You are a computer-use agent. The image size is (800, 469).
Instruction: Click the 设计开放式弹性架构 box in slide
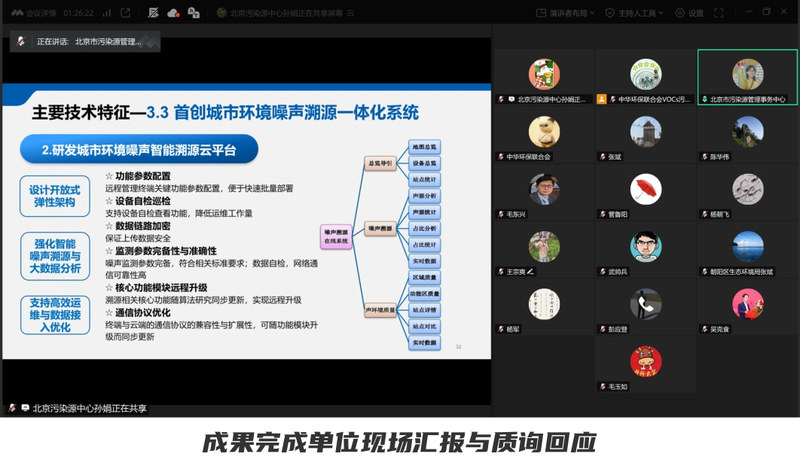point(55,196)
